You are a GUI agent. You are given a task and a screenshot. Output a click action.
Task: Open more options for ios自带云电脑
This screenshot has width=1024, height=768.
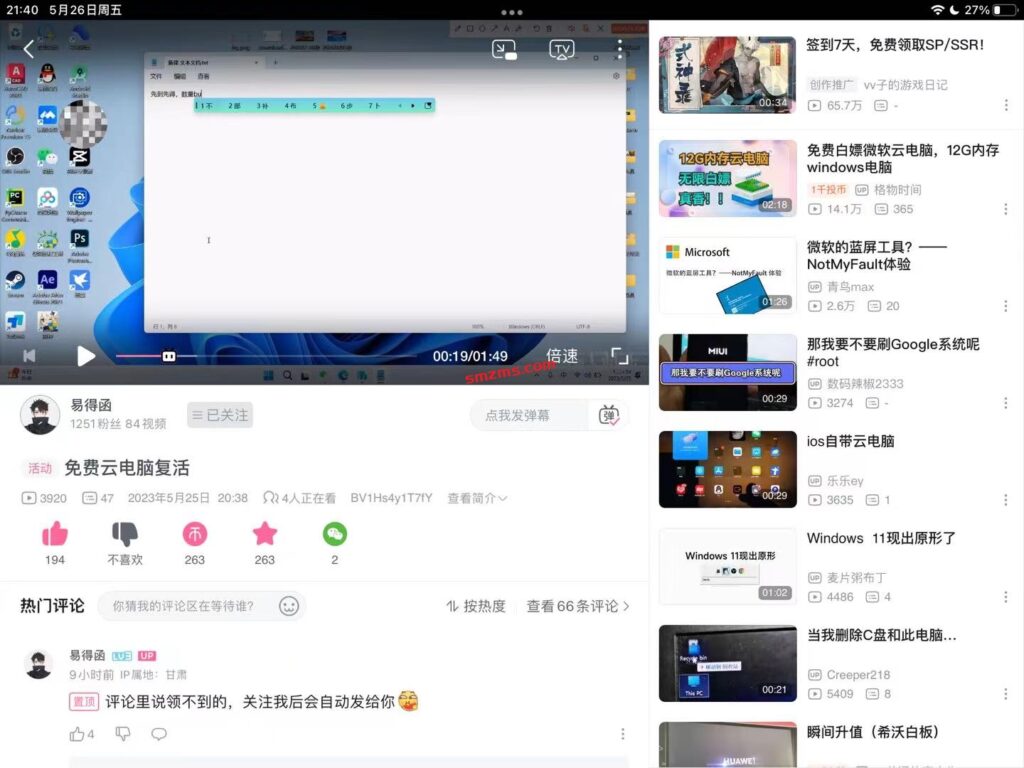[x=1006, y=500]
